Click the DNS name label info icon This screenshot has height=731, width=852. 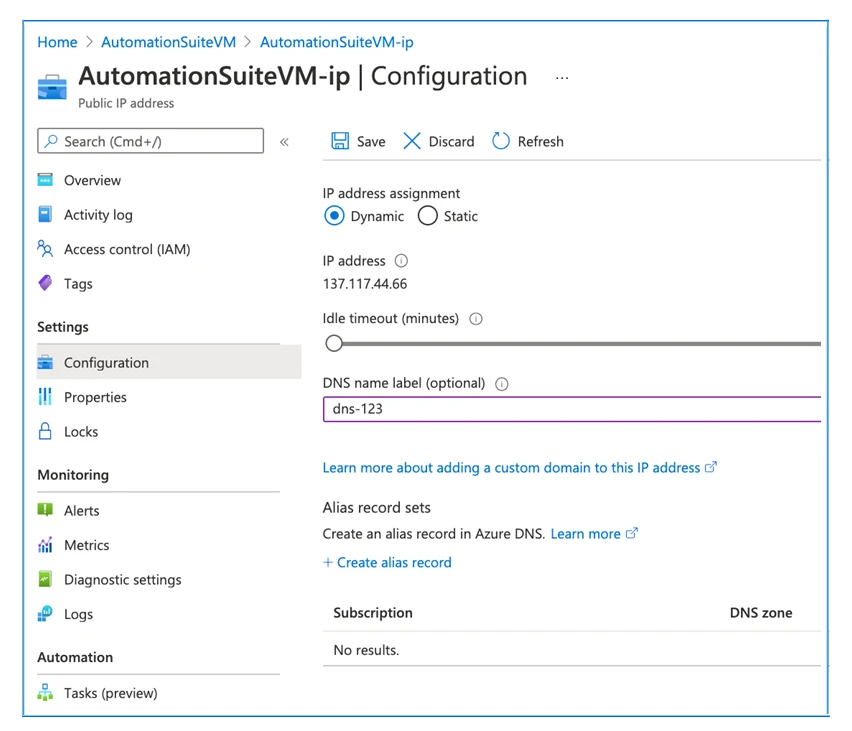click(502, 384)
